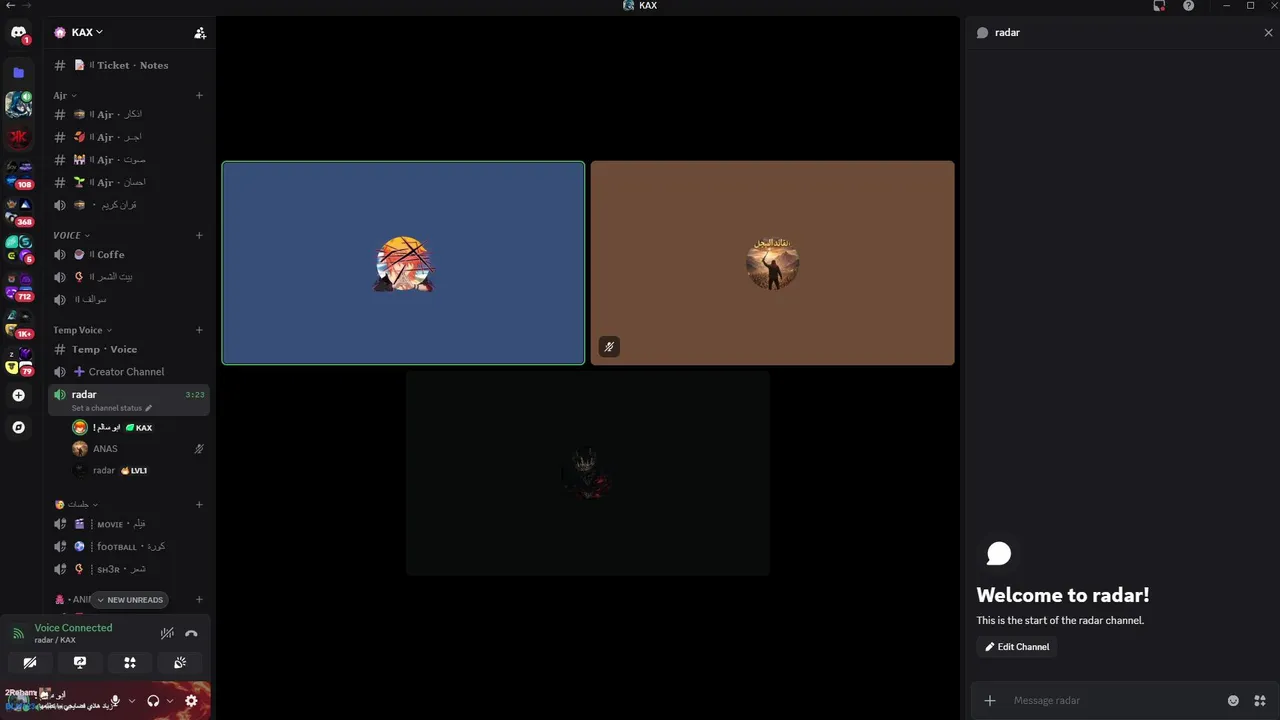
Task: Open emoji picker in message bar
Action: 1233,700
